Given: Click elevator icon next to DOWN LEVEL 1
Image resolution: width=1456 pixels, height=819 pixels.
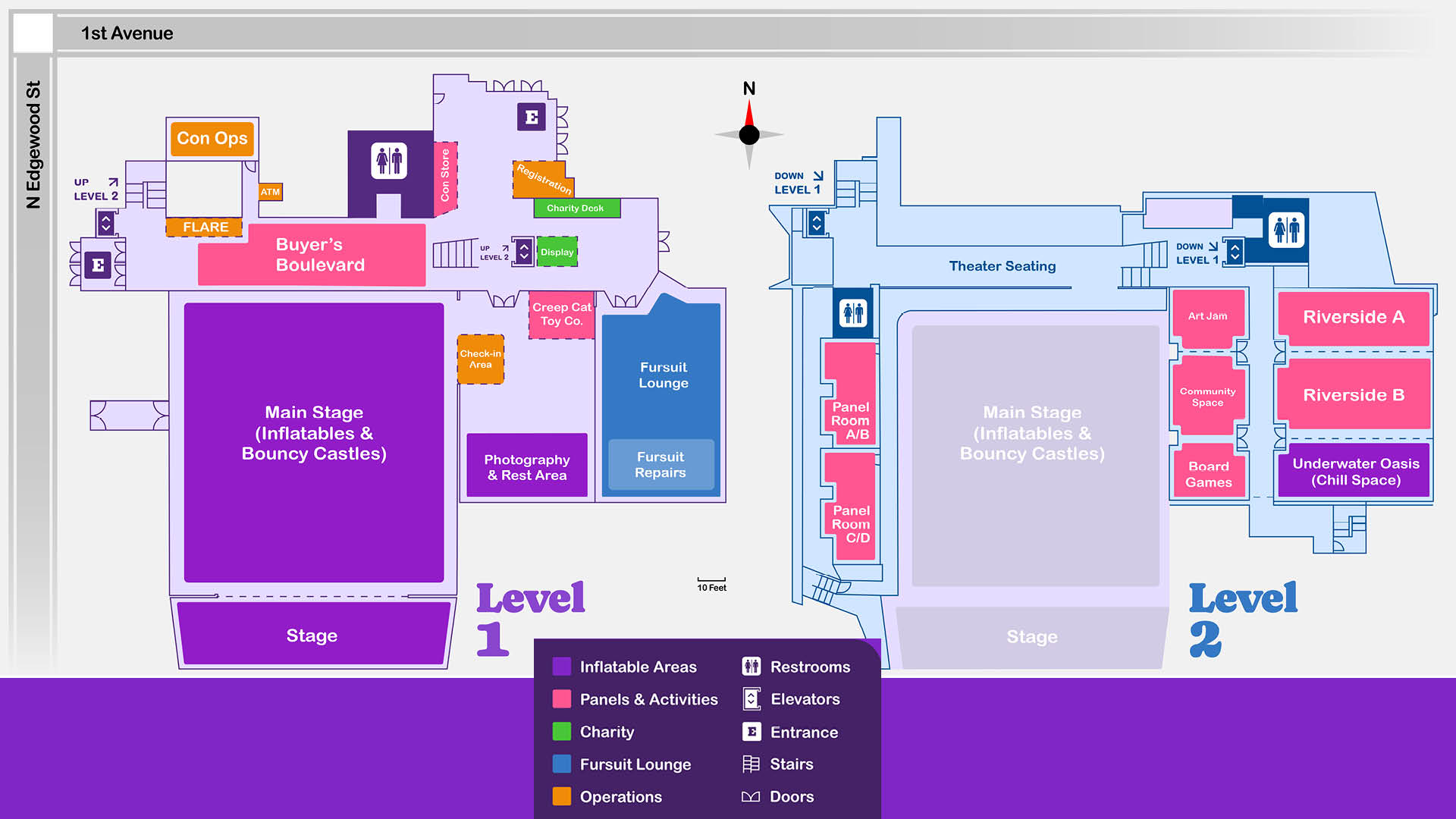Looking at the screenshot, I should coord(1235,251).
